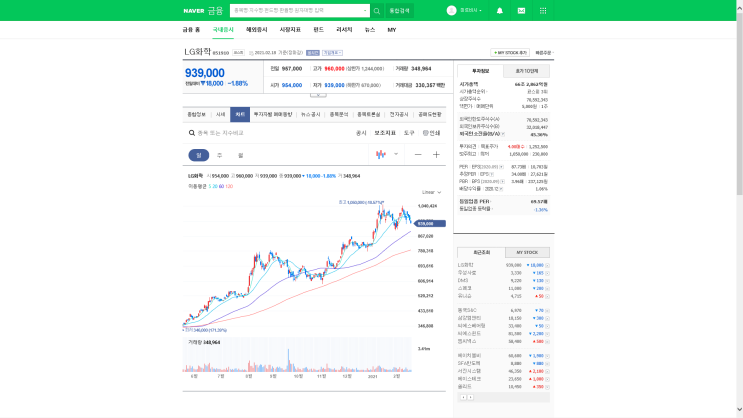
Task: Switch to the 투자자별 매매동향 tab
Action: point(273,115)
